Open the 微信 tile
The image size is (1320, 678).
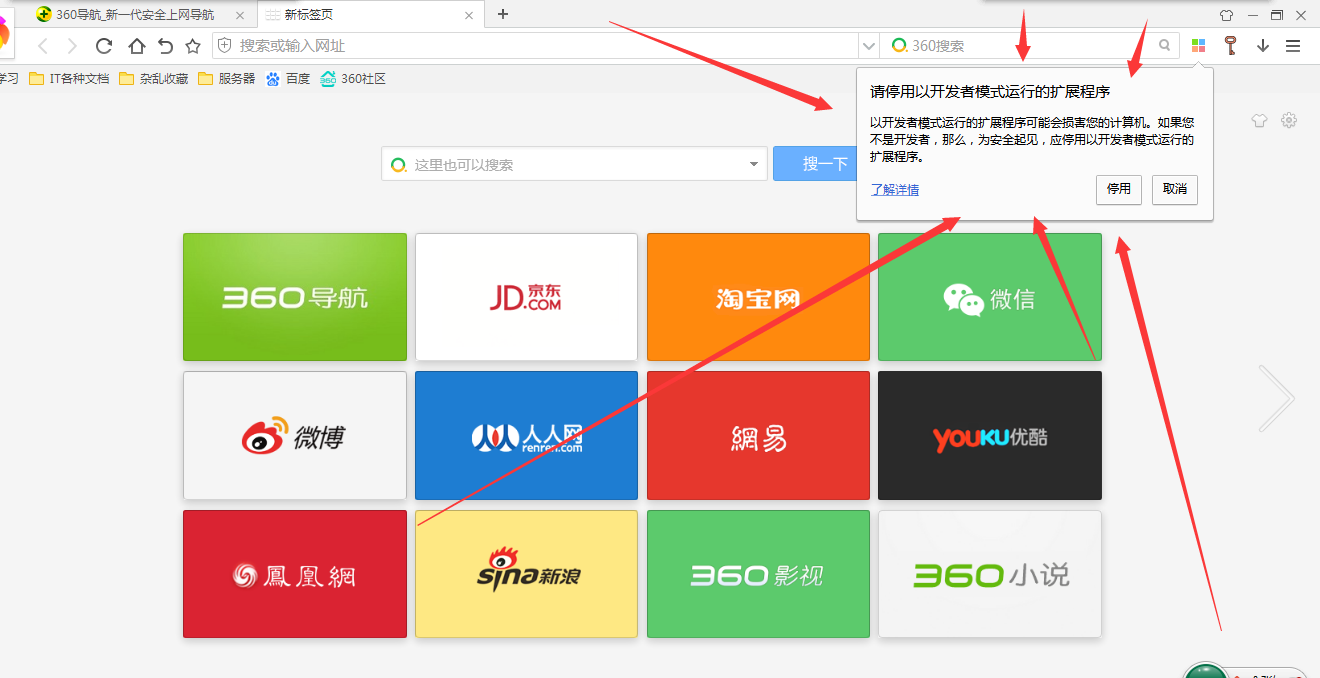click(990, 297)
